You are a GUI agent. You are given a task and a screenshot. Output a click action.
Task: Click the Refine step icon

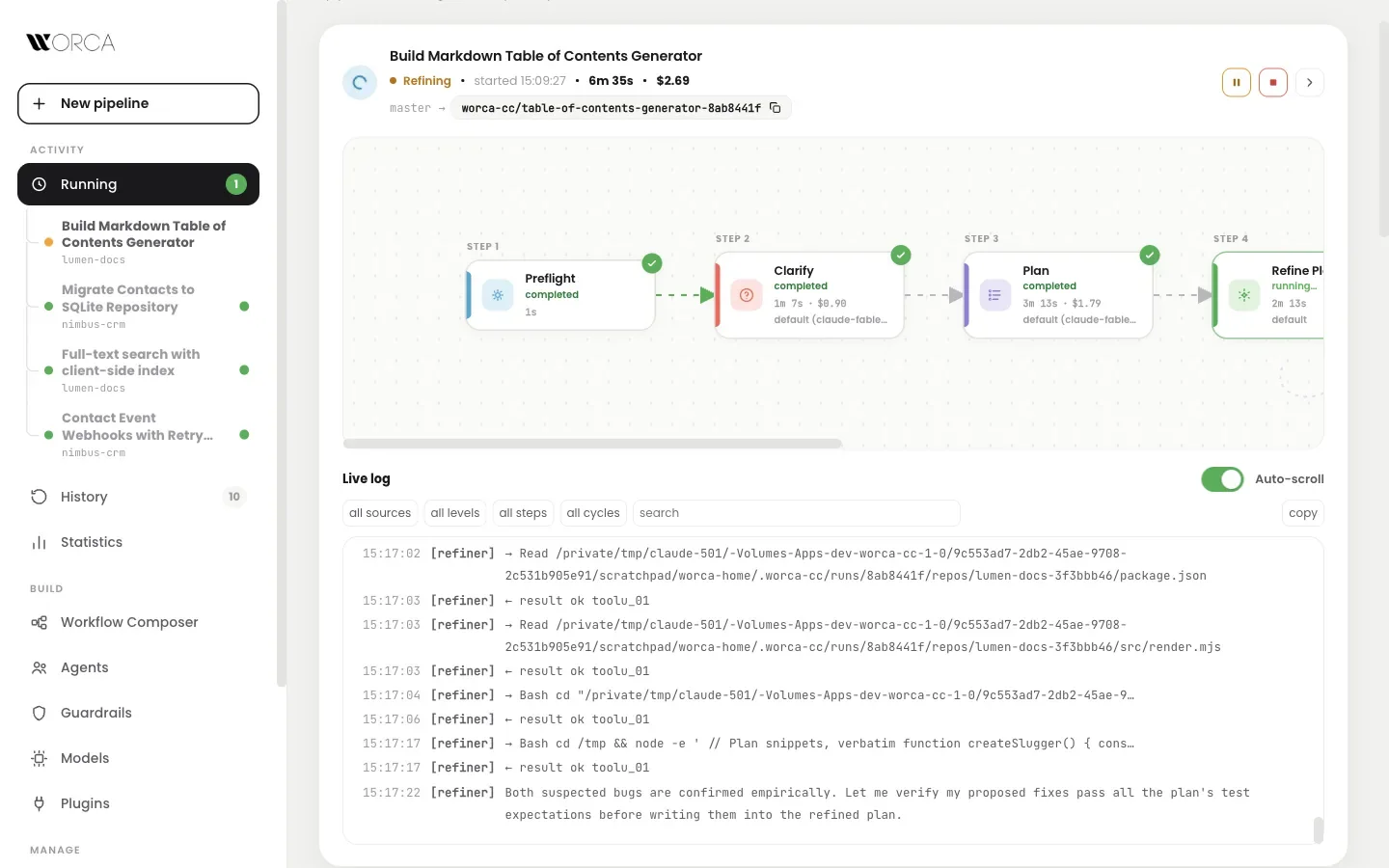[1244, 295]
